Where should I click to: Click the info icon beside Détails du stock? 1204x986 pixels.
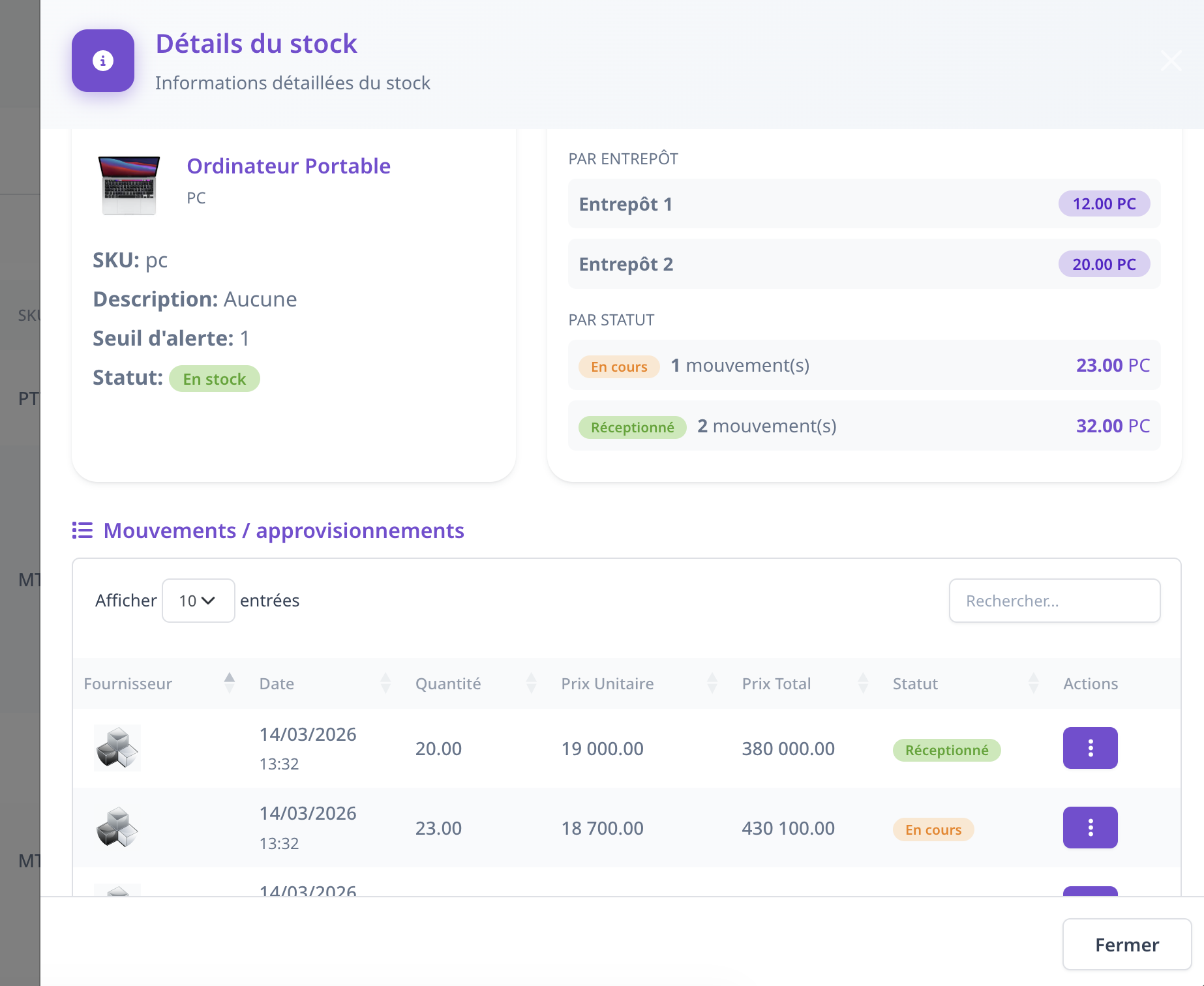[x=103, y=61]
